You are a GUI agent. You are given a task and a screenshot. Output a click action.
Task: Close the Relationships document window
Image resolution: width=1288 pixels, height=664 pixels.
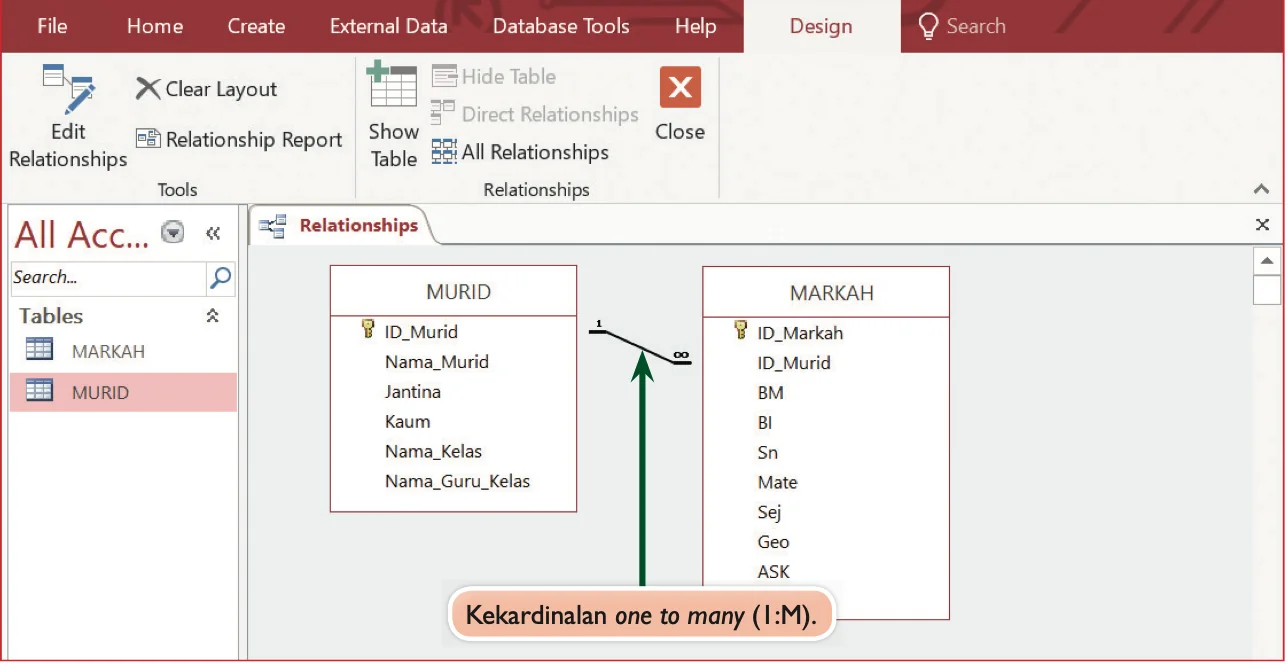[1262, 225]
